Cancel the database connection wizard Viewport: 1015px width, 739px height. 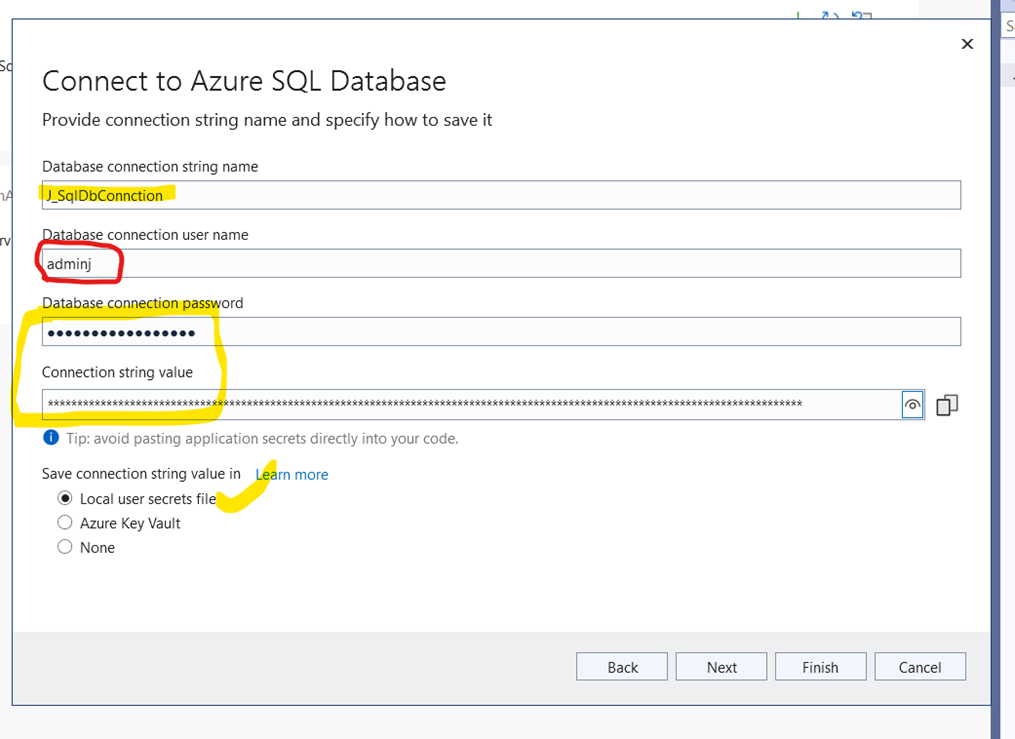[920, 667]
